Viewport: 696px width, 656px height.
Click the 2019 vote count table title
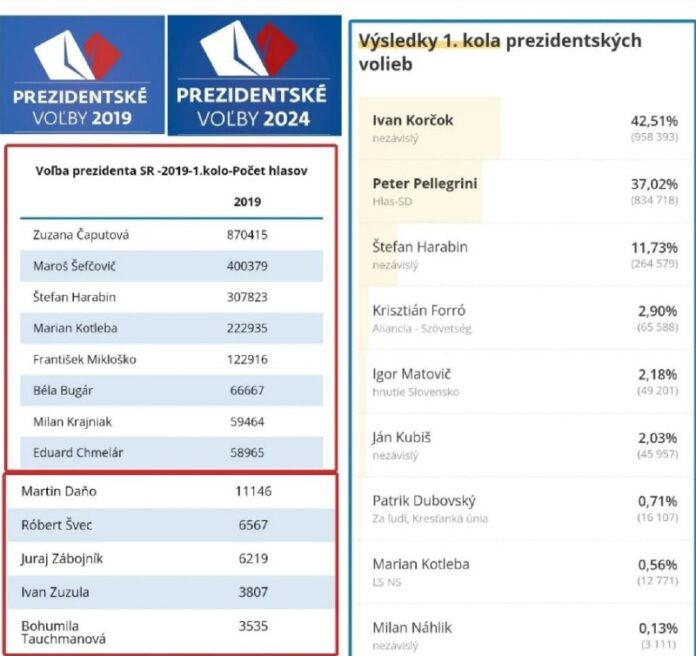pos(171,171)
